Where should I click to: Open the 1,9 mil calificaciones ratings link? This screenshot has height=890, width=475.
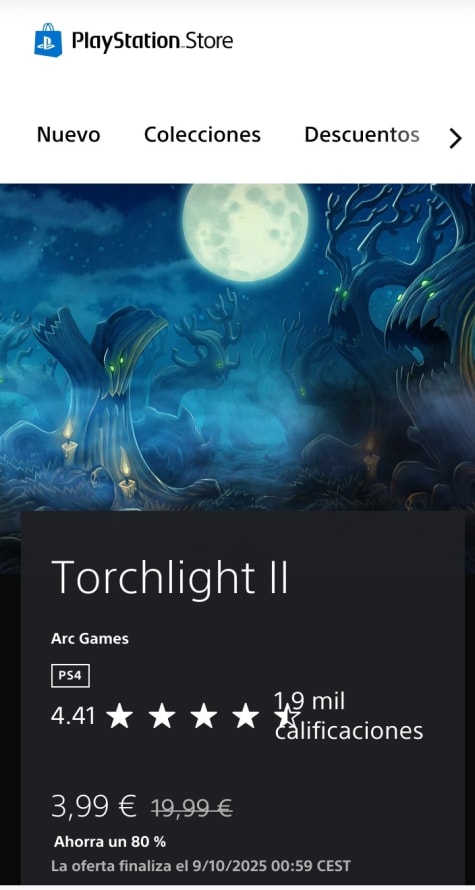click(x=349, y=716)
